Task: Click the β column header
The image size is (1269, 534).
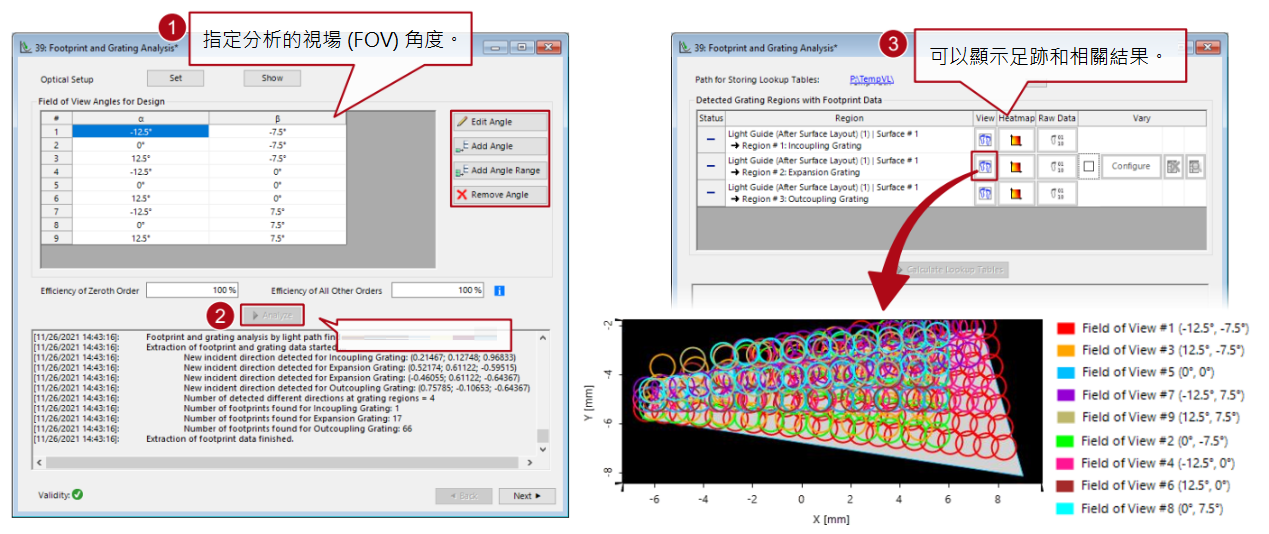Action: click(x=277, y=118)
